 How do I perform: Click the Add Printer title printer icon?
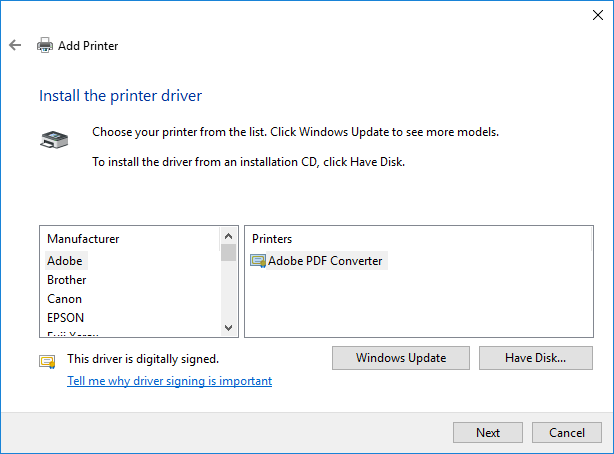tap(45, 45)
